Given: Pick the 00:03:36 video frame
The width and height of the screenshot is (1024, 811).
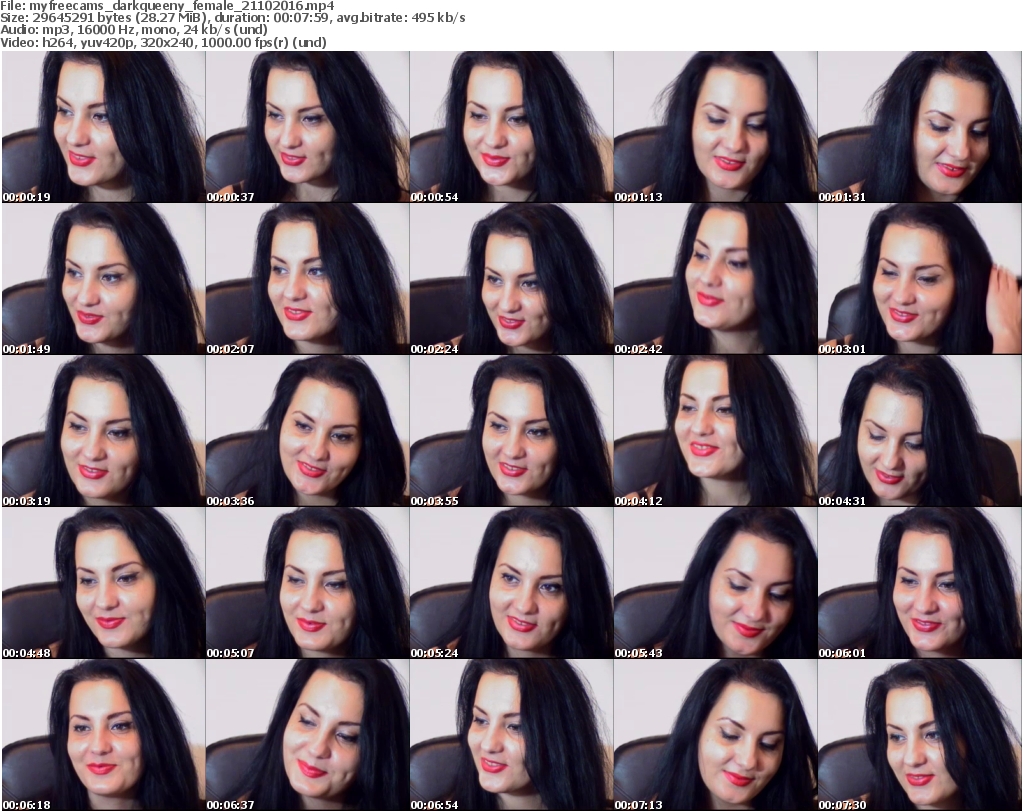Looking at the screenshot, I should tap(308, 431).
